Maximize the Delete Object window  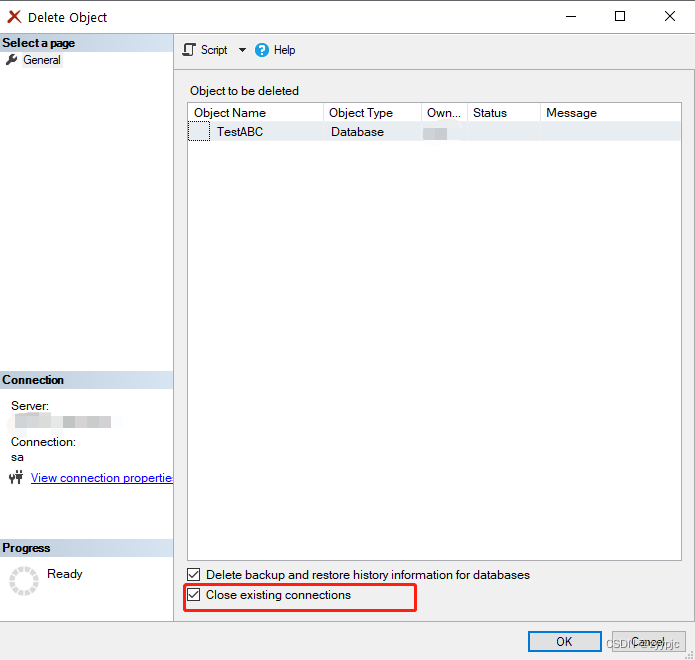(620, 16)
